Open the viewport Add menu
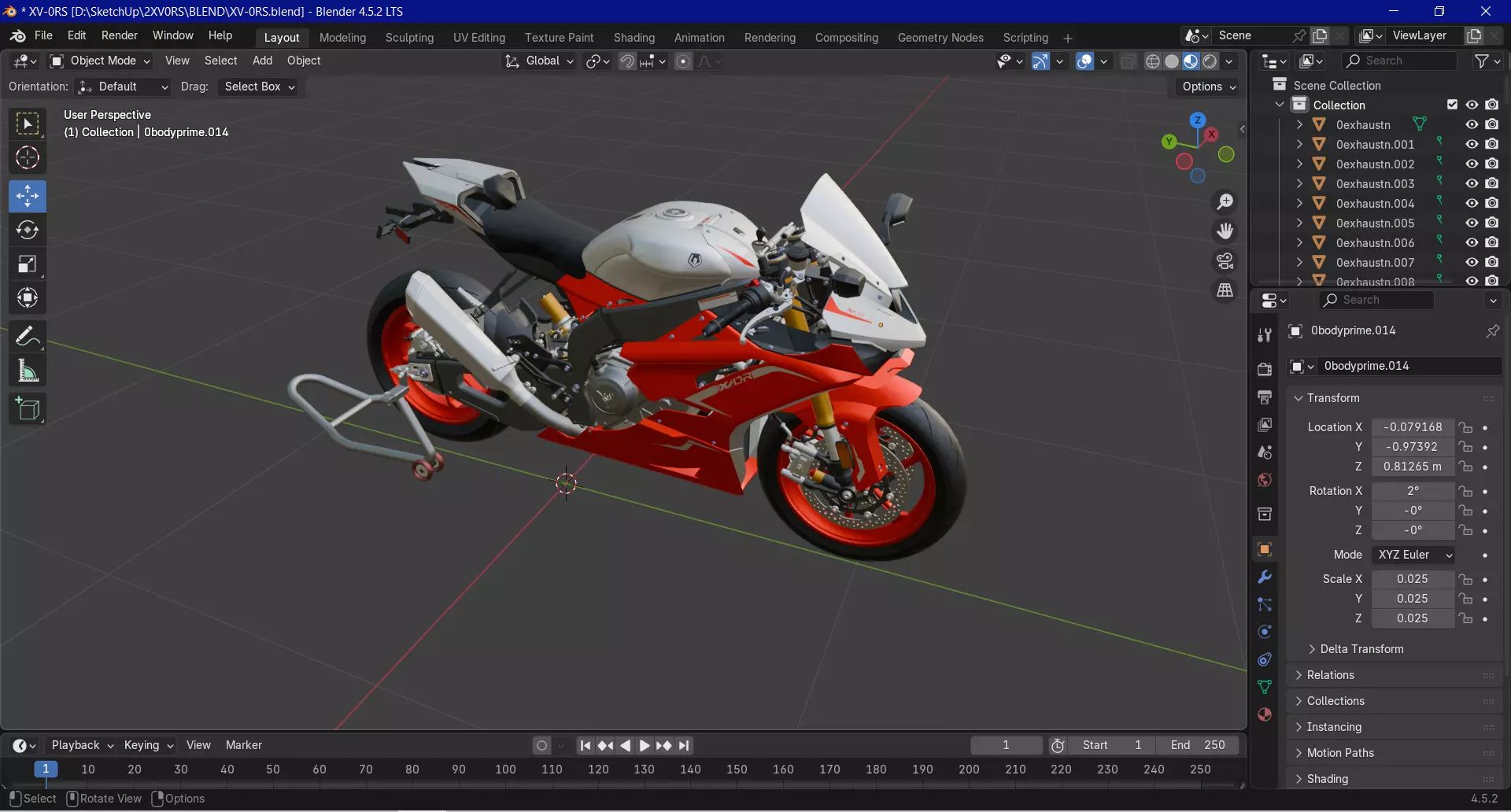 tap(262, 61)
